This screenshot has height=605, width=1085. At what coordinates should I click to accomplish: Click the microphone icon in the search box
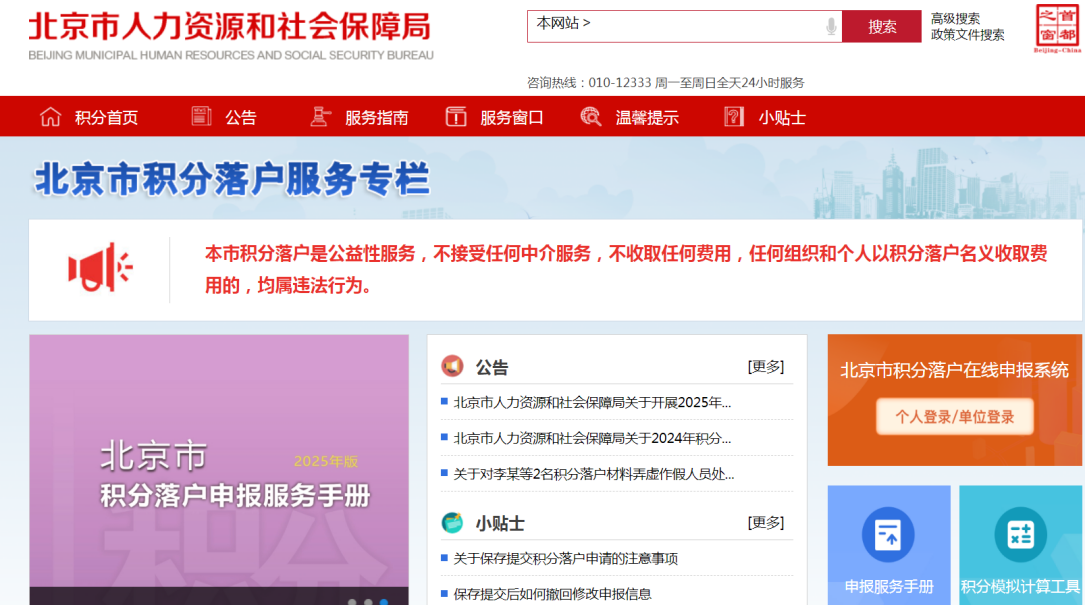pyautogui.click(x=831, y=26)
